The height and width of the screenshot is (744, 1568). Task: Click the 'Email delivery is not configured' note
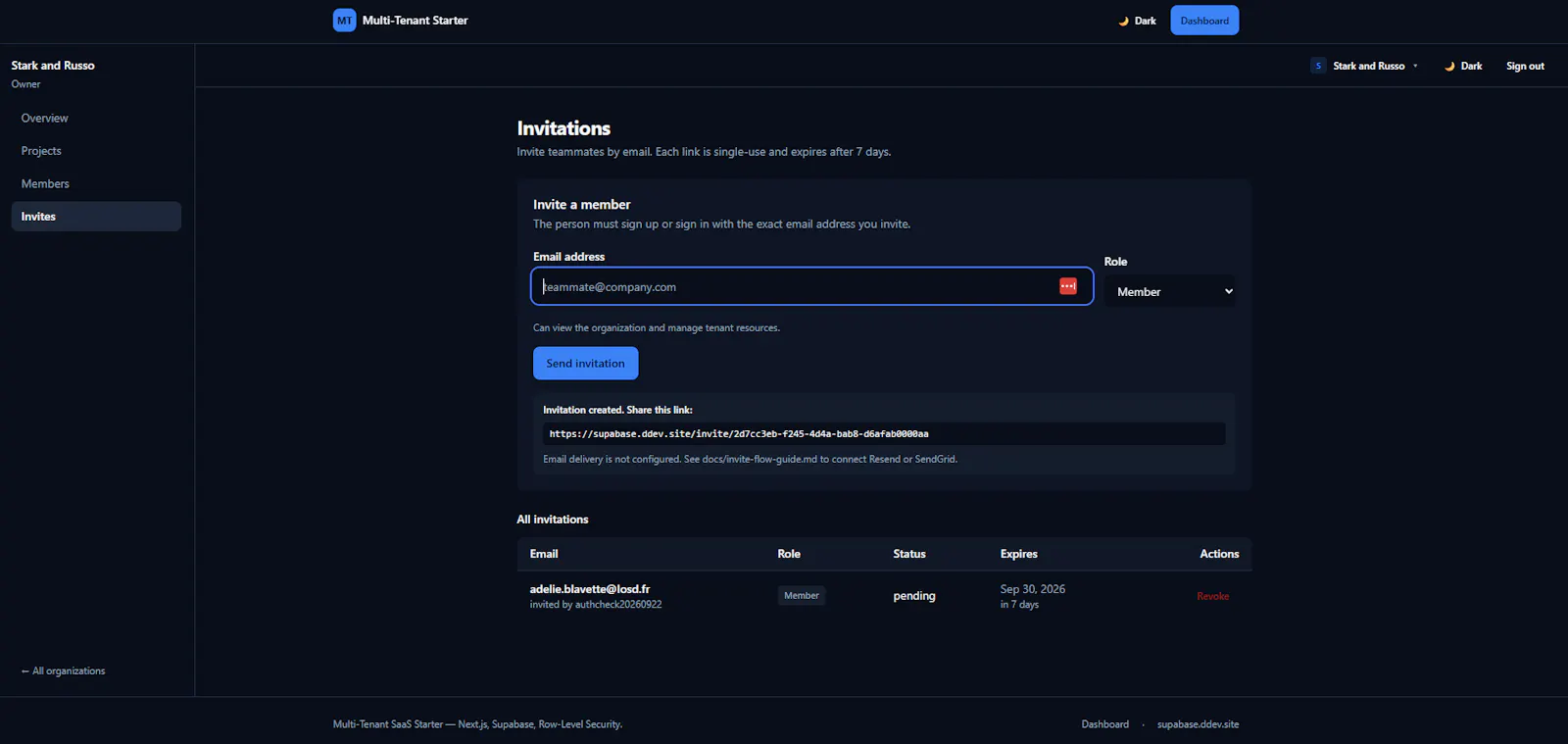coord(751,459)
